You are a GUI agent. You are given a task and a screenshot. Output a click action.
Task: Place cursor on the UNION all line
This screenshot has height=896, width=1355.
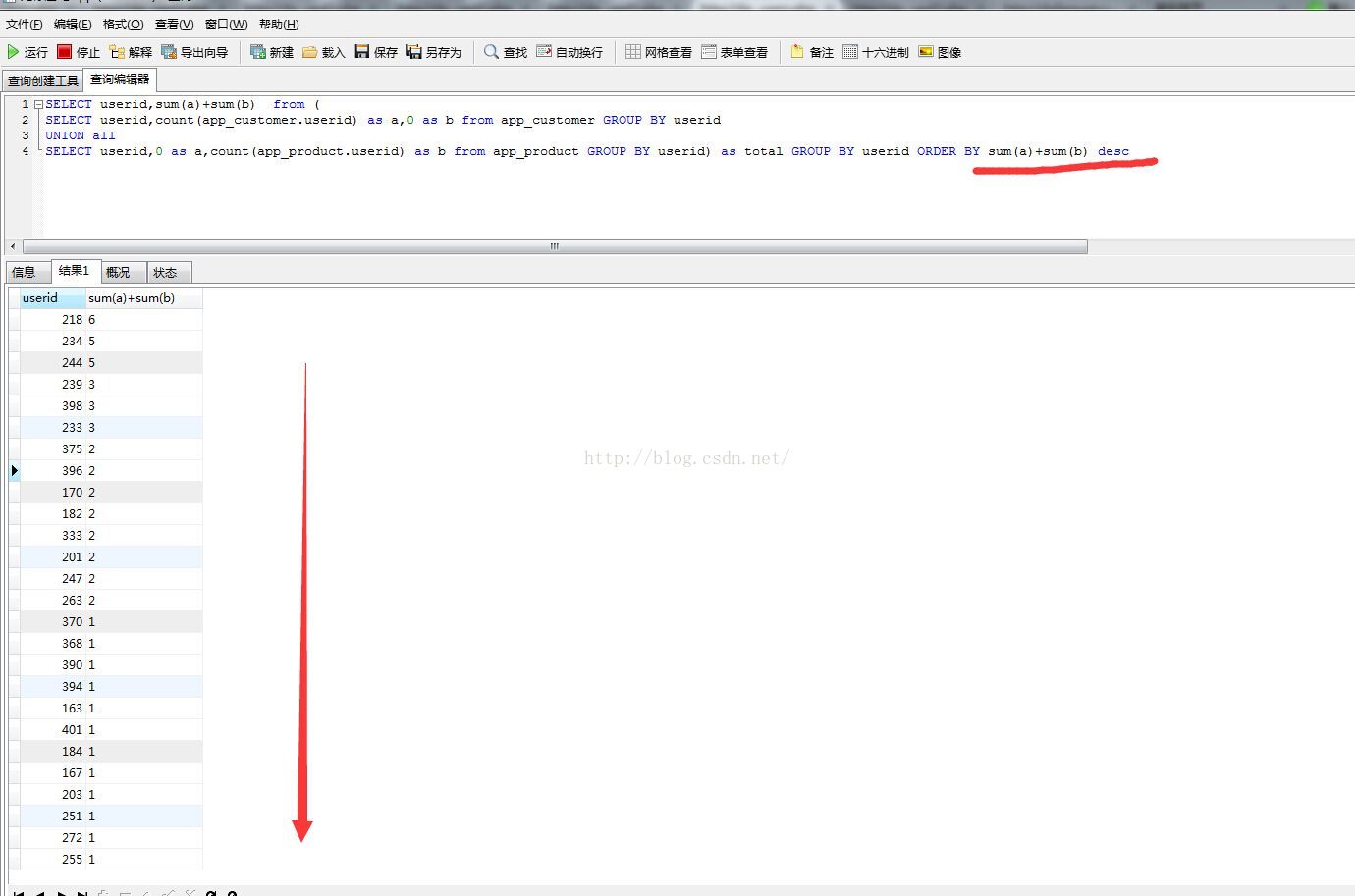pos(81,135)
